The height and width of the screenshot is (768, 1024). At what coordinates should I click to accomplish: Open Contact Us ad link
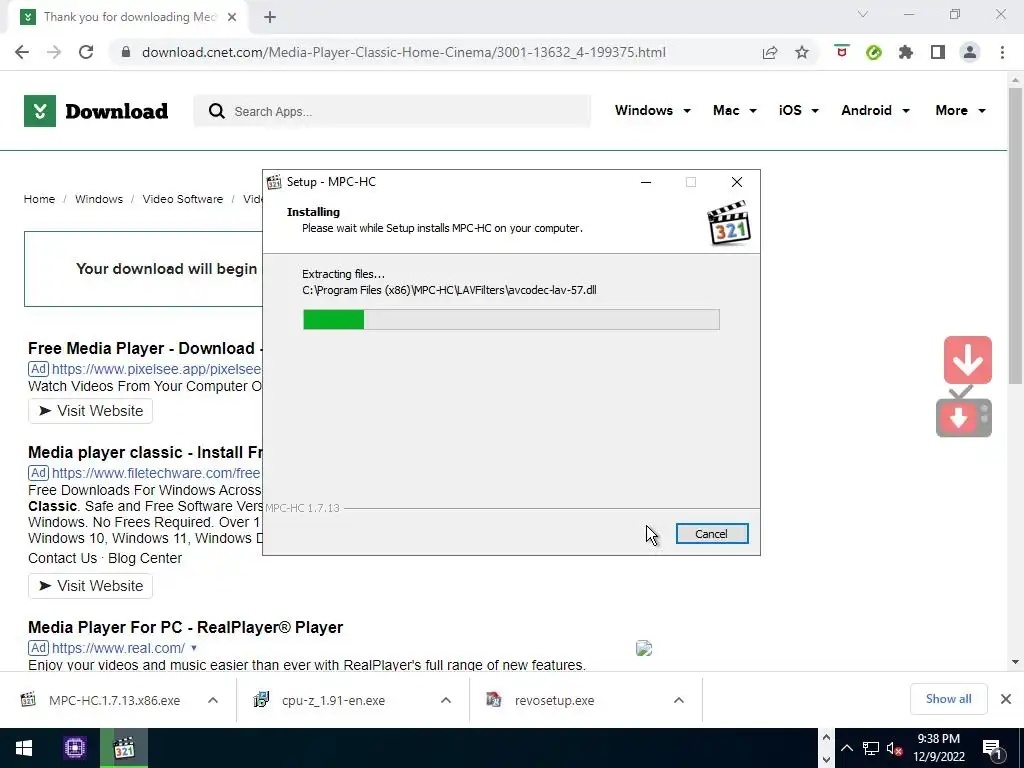[x=63, y=558]
